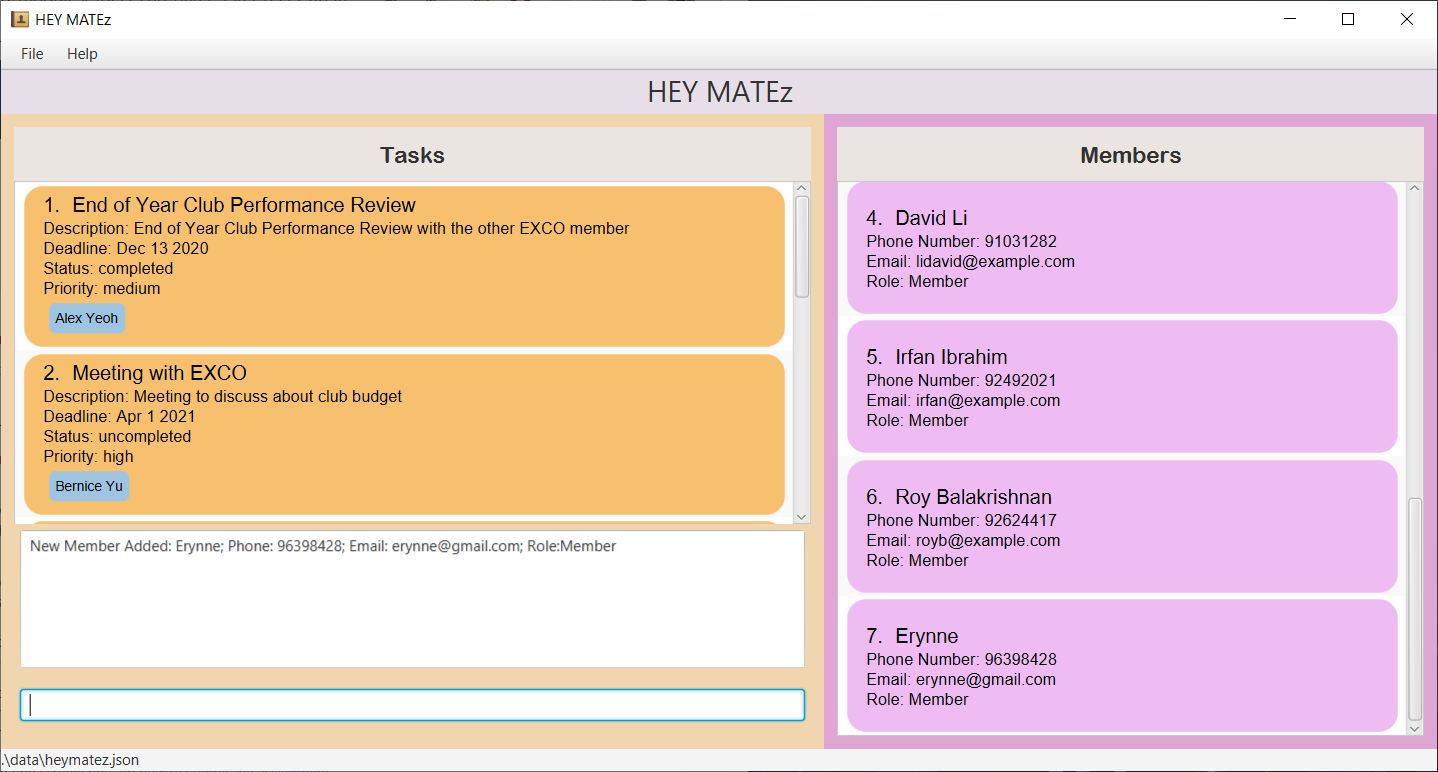Click the Members panel header
The image size is (1438, 772).
click(x=1130, y=155)
